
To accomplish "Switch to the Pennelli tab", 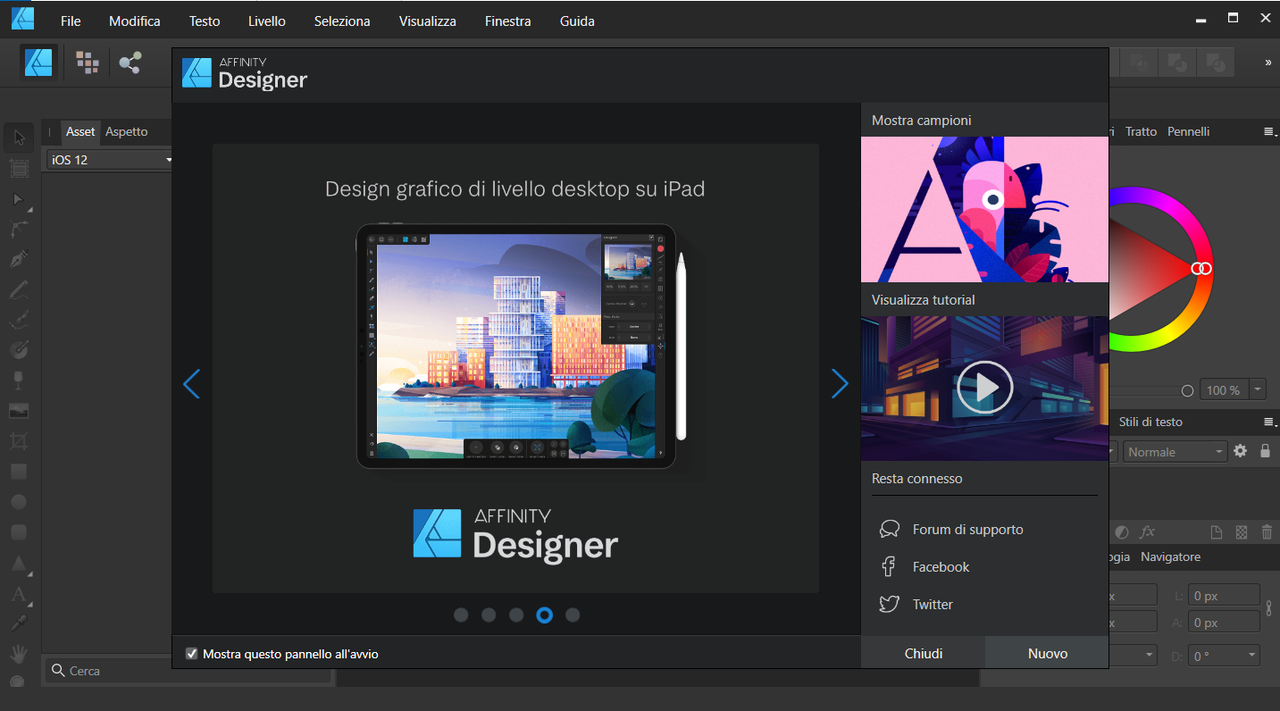I will (1188, 131).
